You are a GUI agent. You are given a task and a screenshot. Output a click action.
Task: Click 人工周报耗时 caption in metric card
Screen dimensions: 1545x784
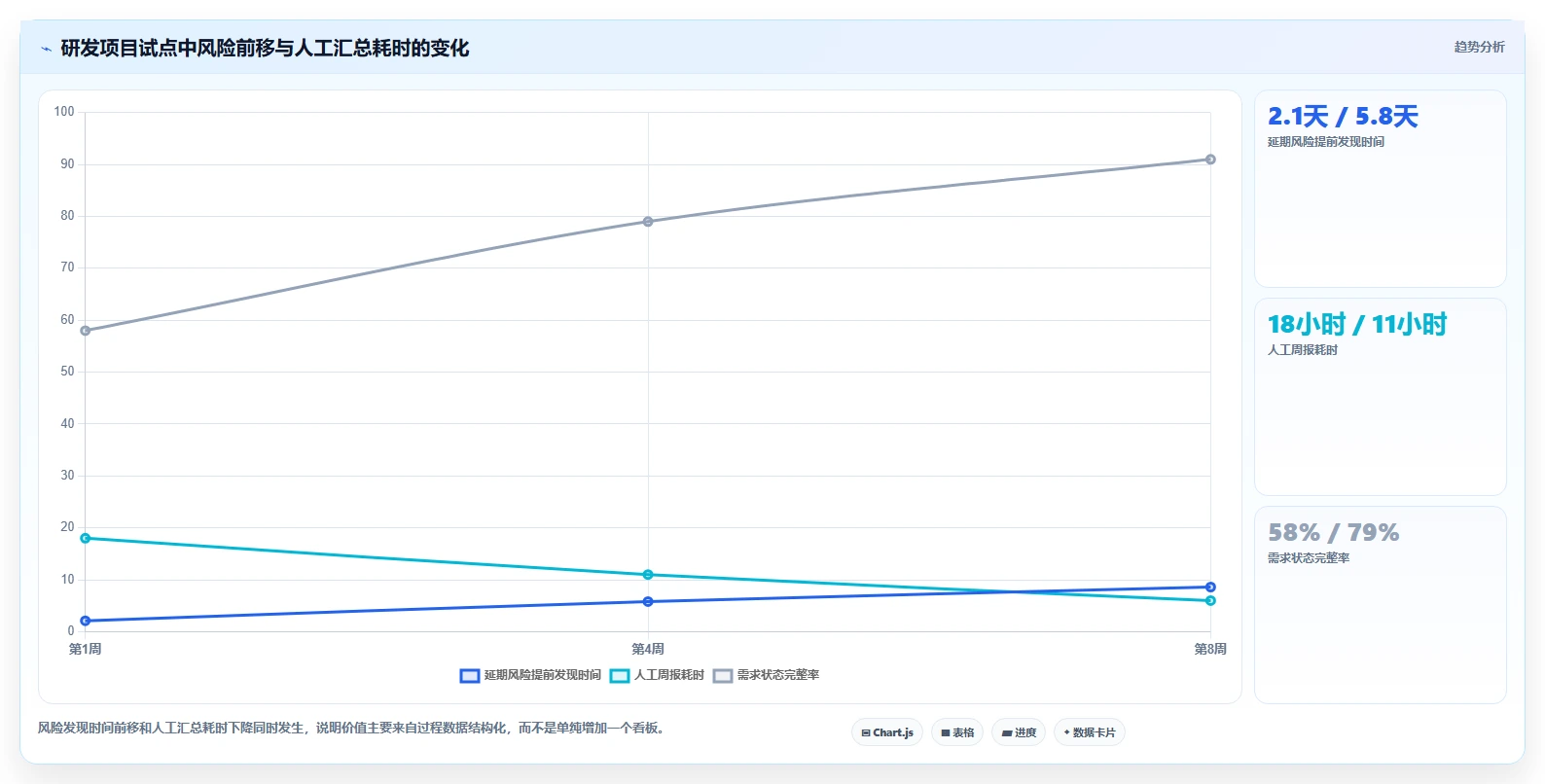(x=1302, y=350)
